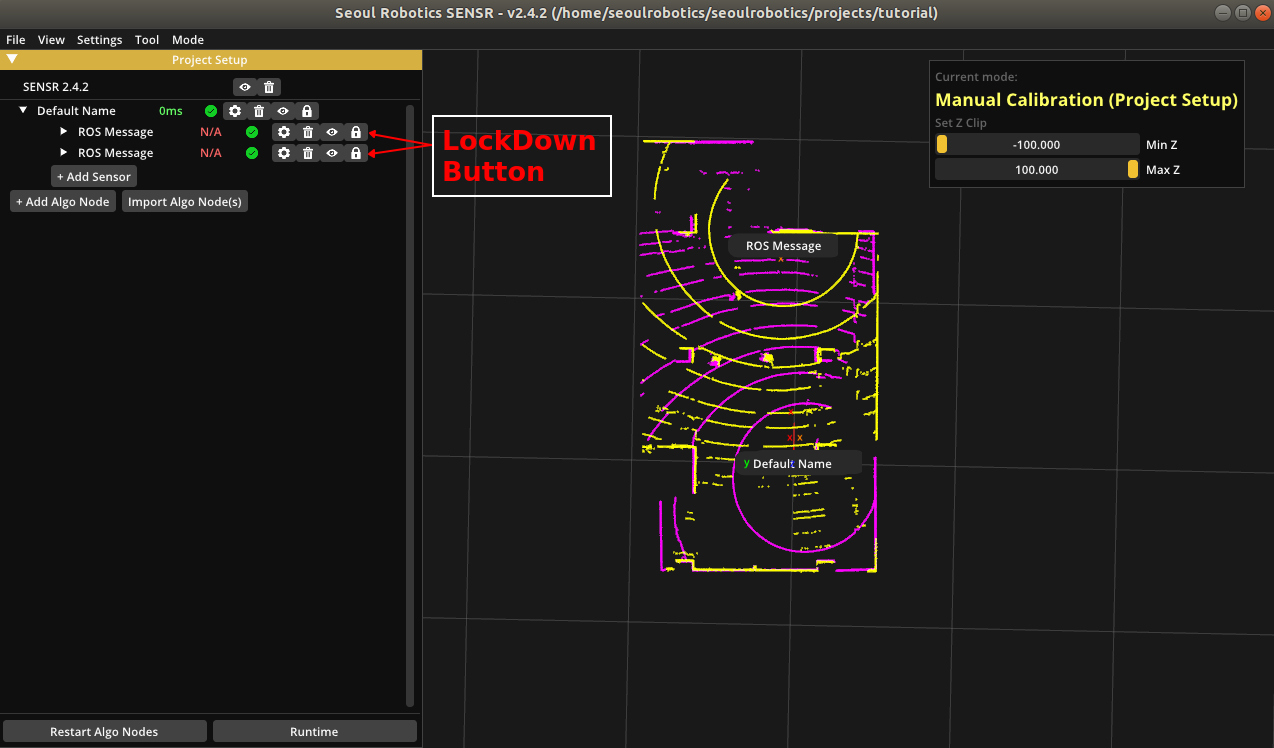Image resolution: width=1274 pixels, height=748 pixels.
Task: Toggle eye visibility of first ROS Message sensor
Action: (332, 132)
